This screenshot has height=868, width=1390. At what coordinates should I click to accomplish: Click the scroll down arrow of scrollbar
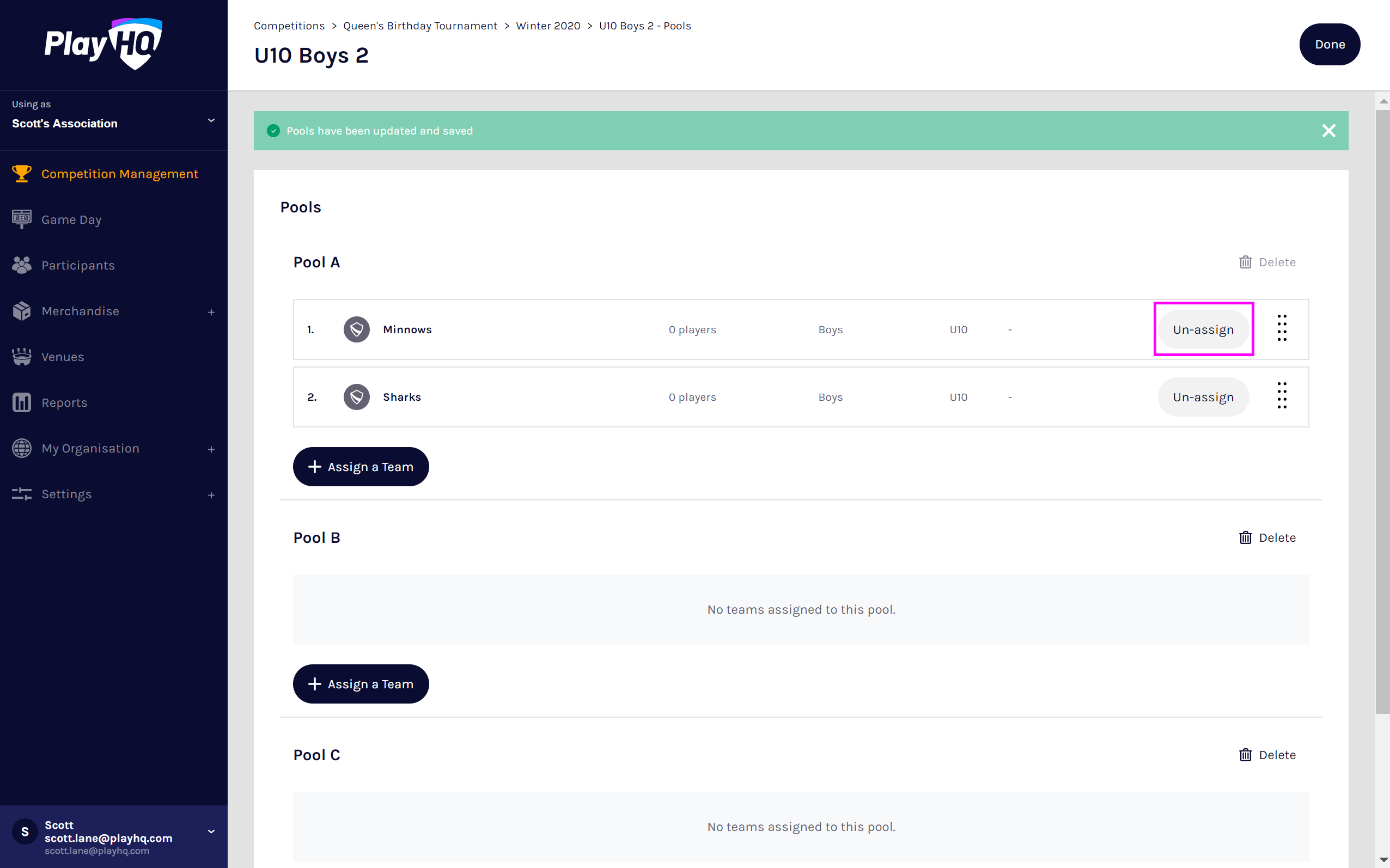pos(1383,859)
